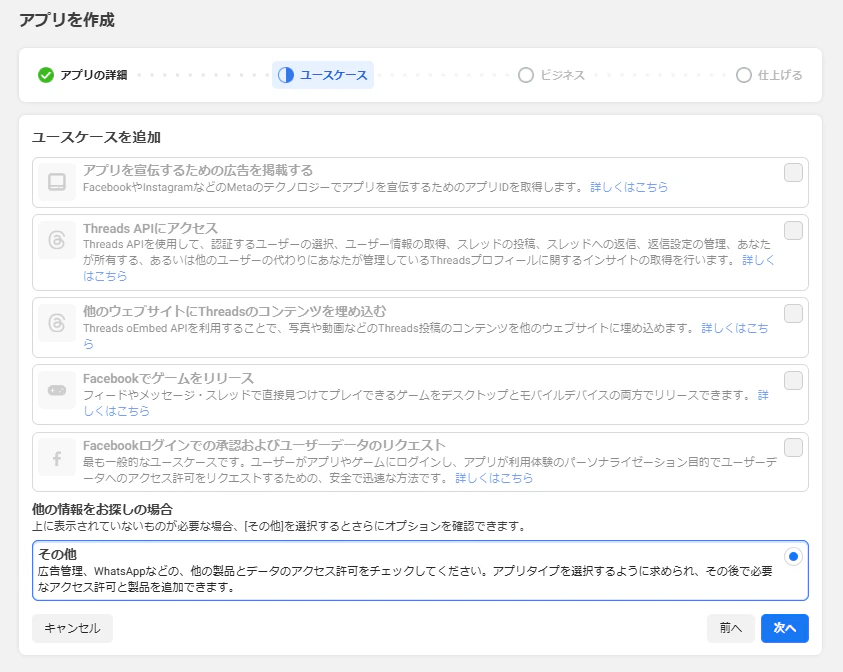Click the アプリを作成 page title

click(67, 20)
